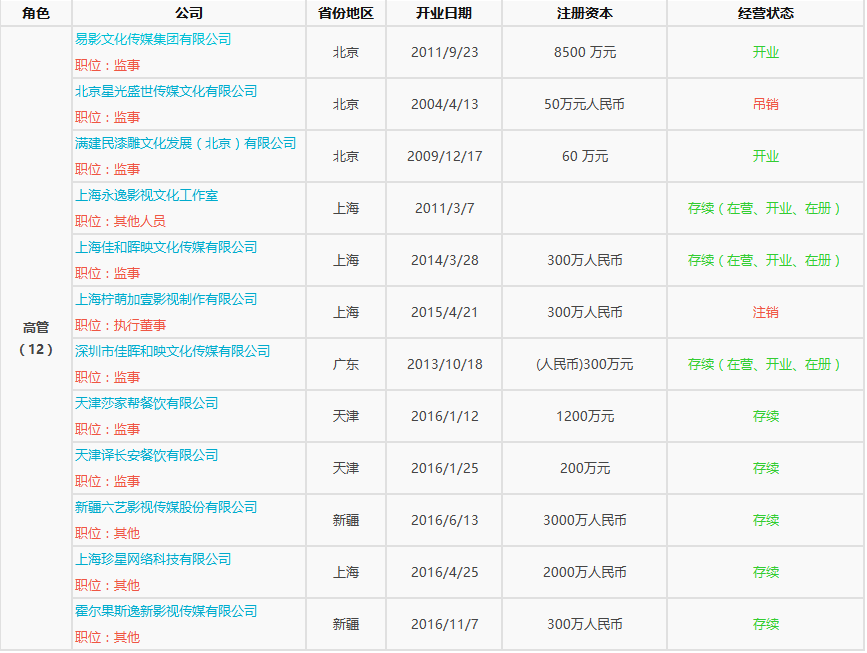Select the 经营状态 column header
The height and width of the screenshot is (653, 867).
pos(766,13)
